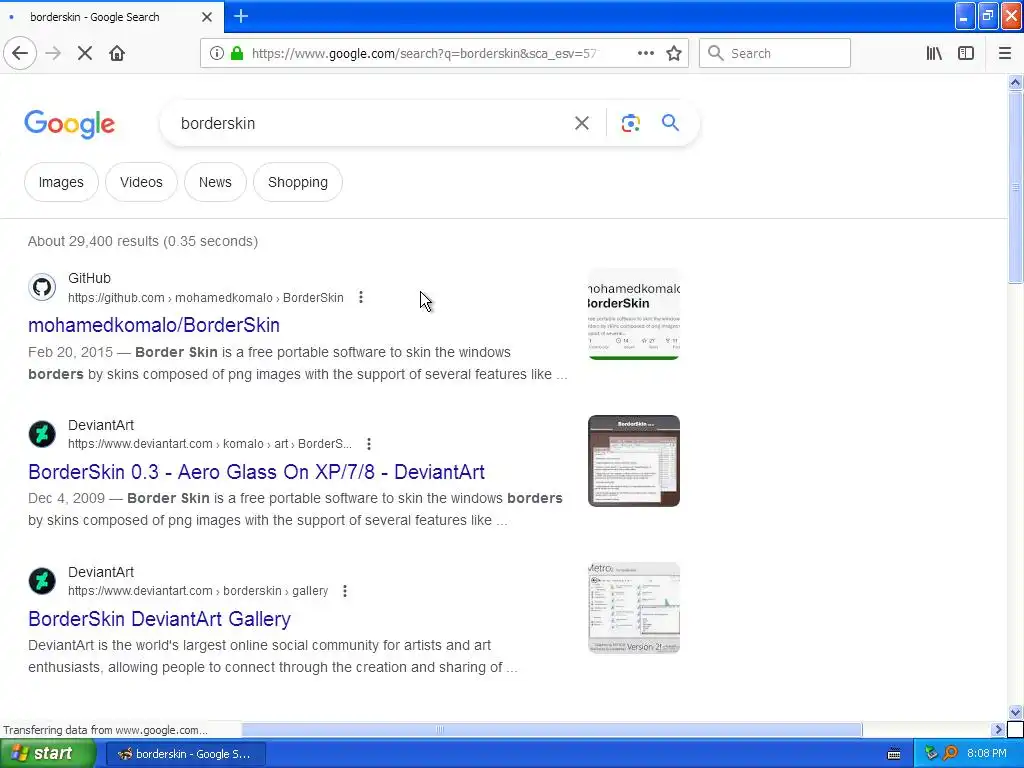The image size is (1024, 768).
Task: Open mohamedkomalo/BorderSkin link
Action: [x=153, y=325]
